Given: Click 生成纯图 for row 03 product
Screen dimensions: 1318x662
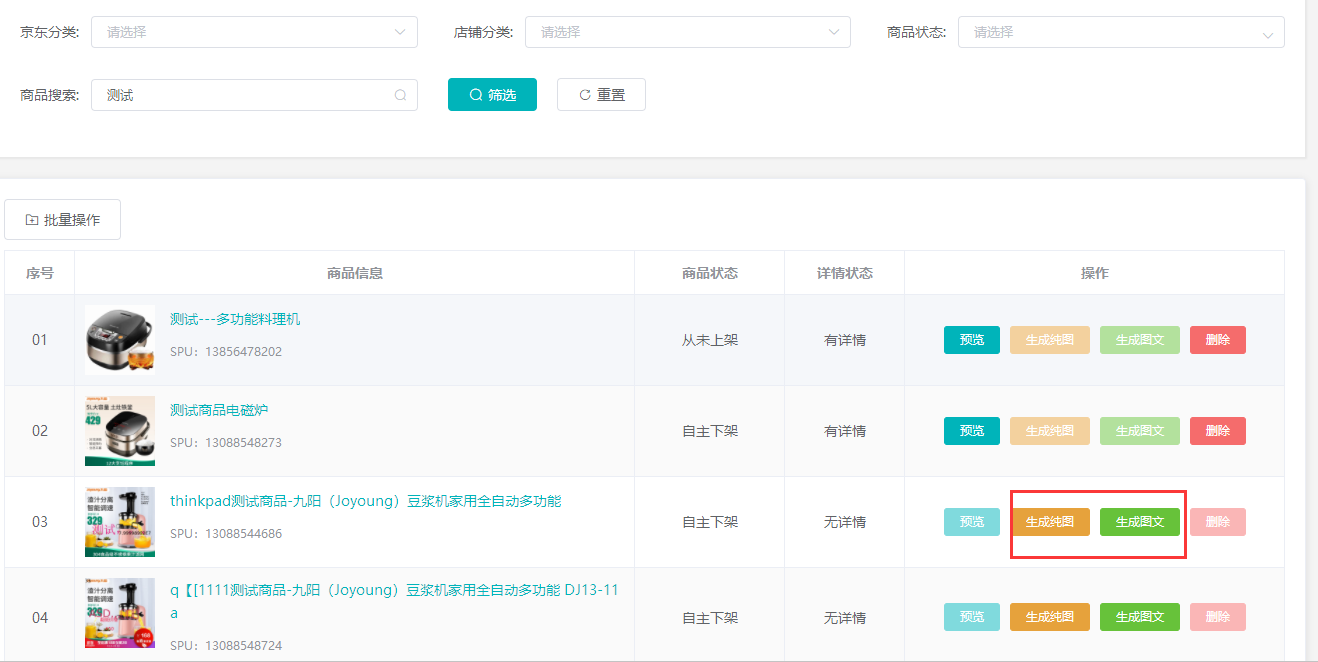Looking at the screenshot, I should pyautogui.click(x=1049, y=522).
